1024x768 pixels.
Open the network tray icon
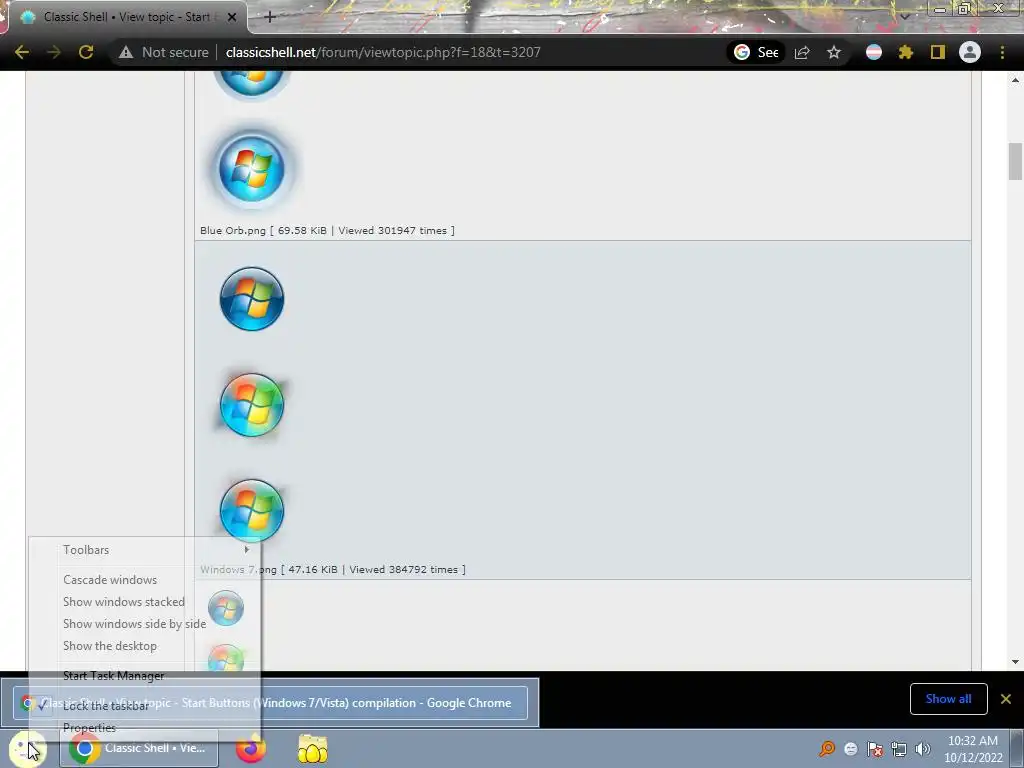point(899,749)
